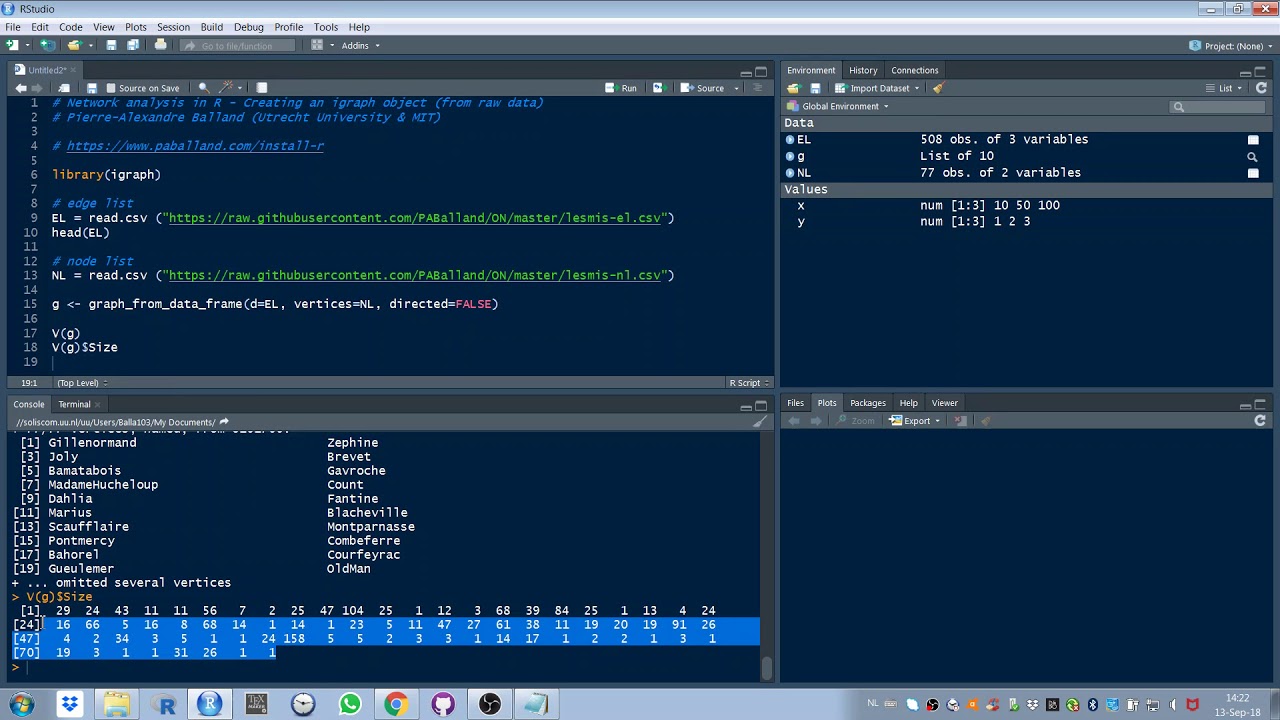Open the lesmis-nl.csv URL in line 12

click(x=414, y=276)
